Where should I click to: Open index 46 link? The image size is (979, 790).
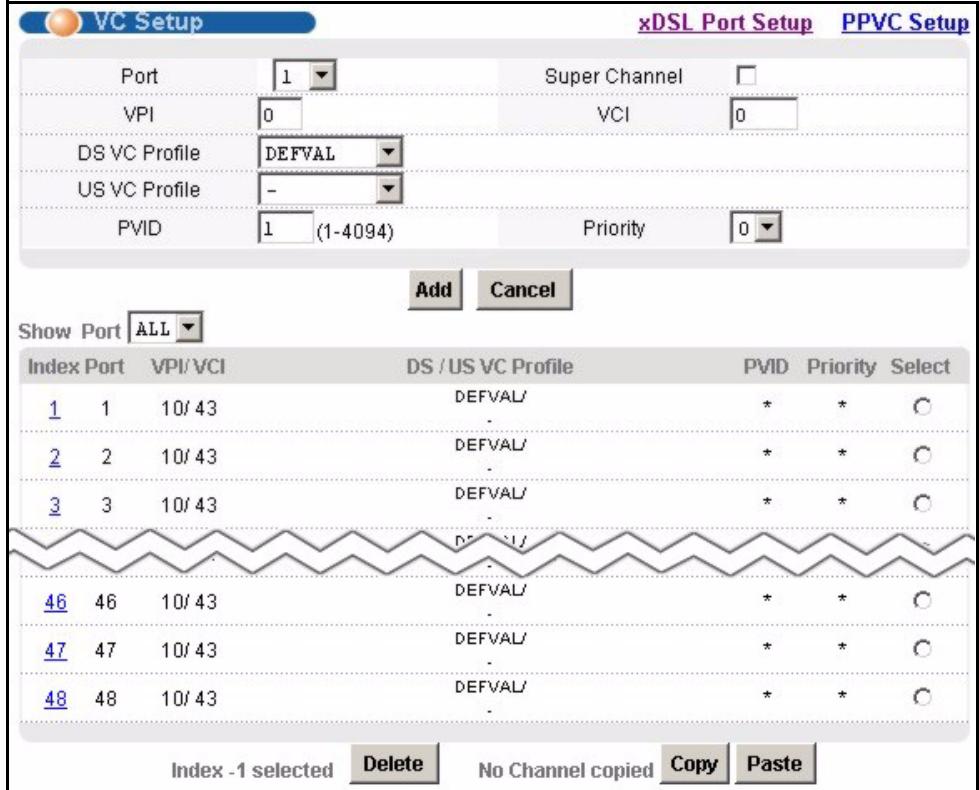56,602
